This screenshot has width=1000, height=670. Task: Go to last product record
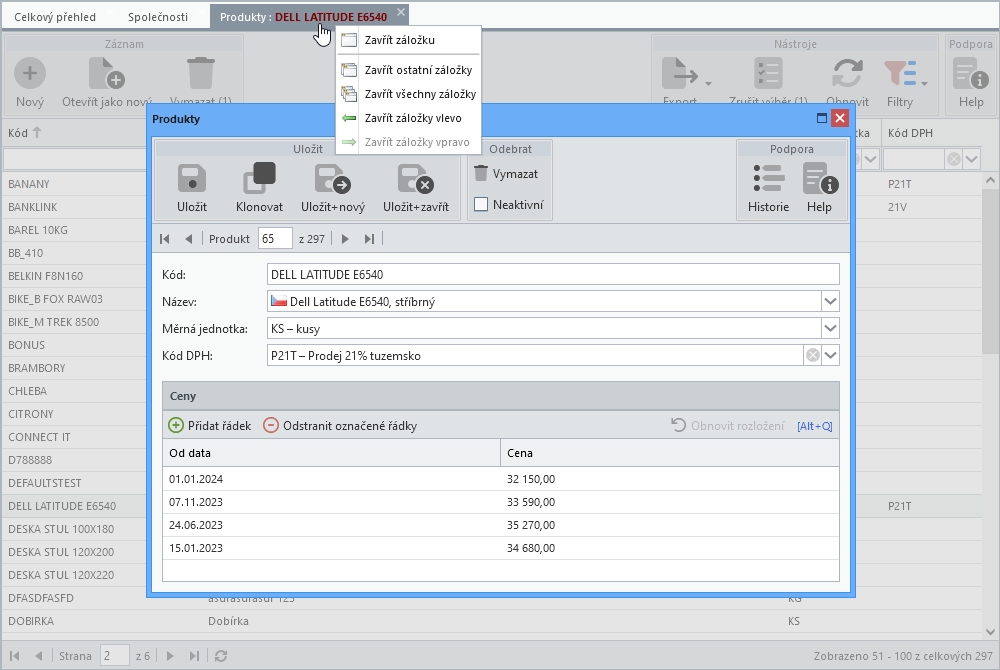[369, 239]
